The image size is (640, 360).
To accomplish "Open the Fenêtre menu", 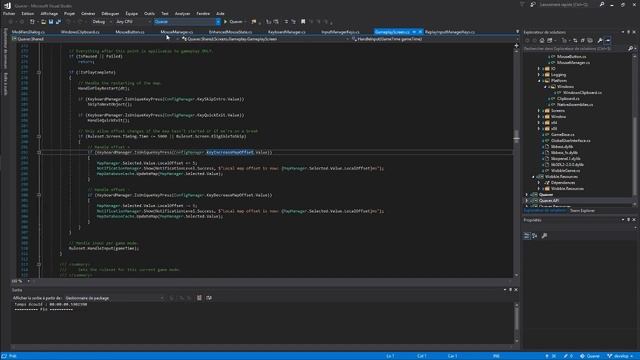I will [x=203, y=13].
